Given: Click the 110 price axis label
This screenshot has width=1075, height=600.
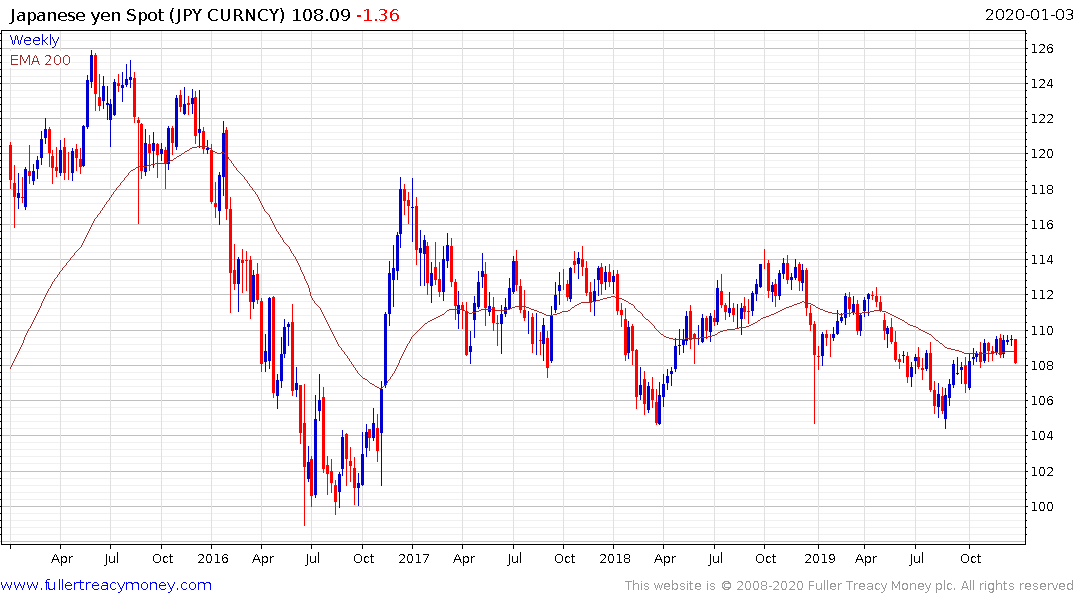Looking at the screenshot, I should (x=1042, y=331).
